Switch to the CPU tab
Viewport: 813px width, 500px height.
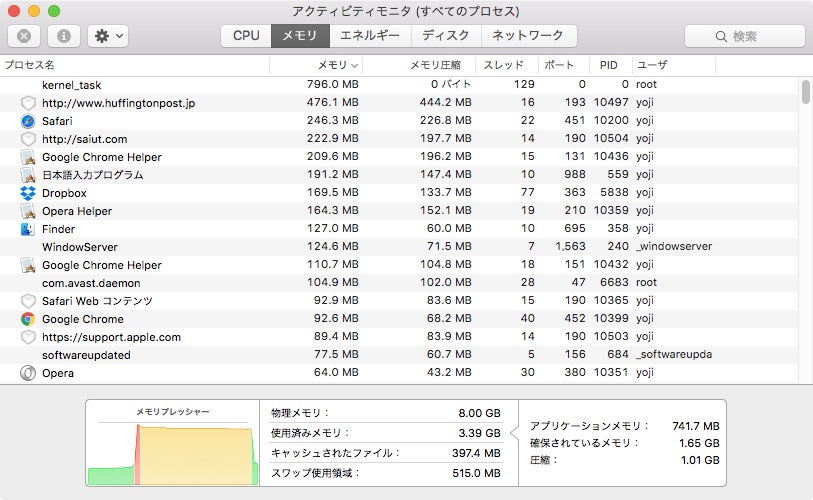246,36
